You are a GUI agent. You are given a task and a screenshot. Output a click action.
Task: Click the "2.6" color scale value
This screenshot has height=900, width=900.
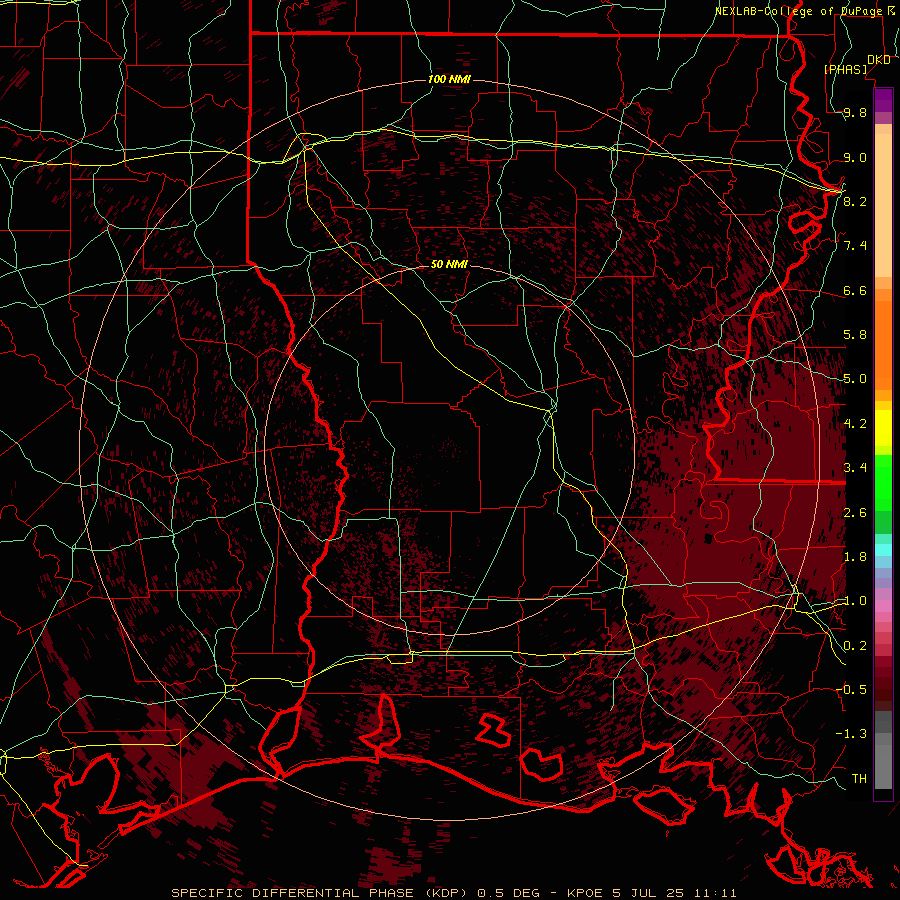click(x=855, y=513)
